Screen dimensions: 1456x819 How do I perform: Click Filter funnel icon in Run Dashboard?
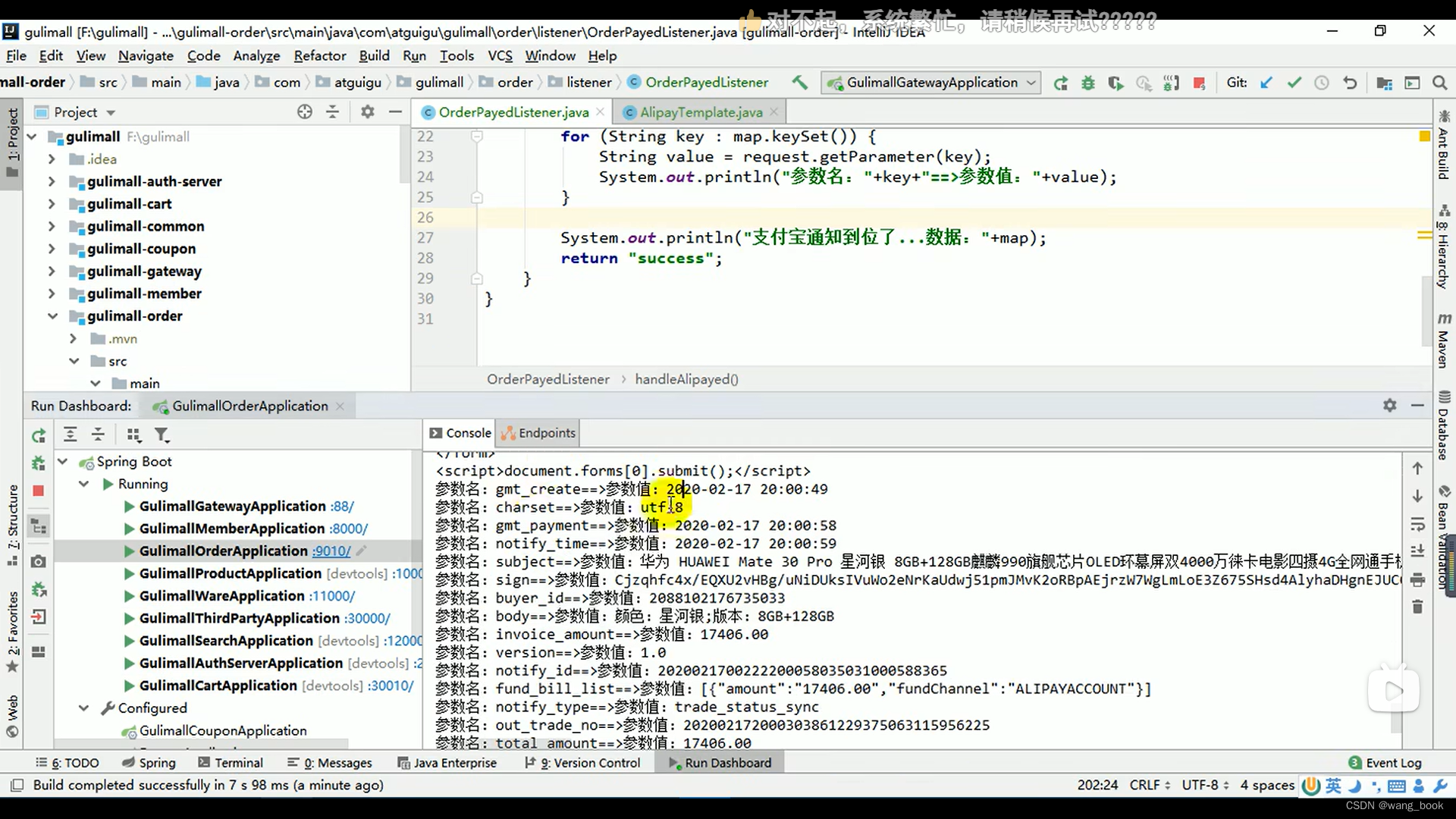click(162, 435)
